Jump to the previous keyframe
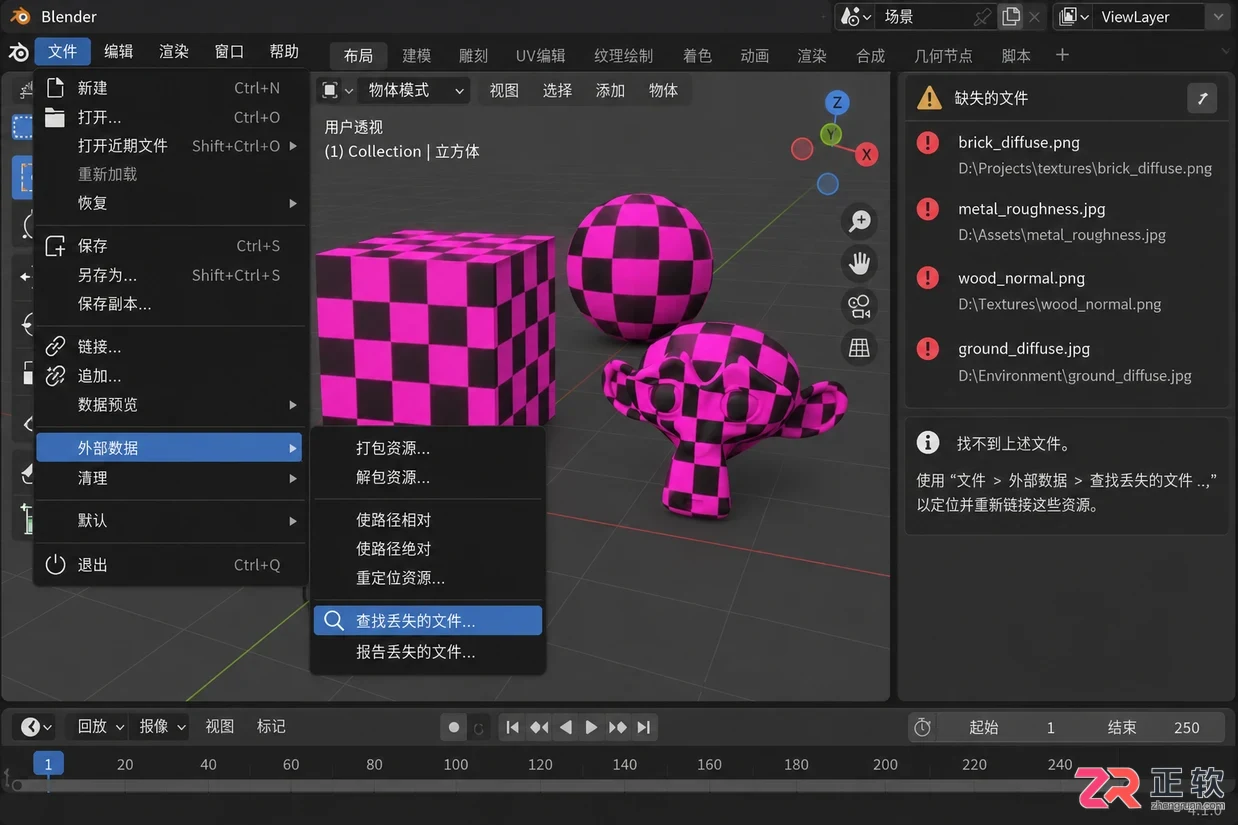The width and height of the screenshot is (1238, 825). click(539, 727)
